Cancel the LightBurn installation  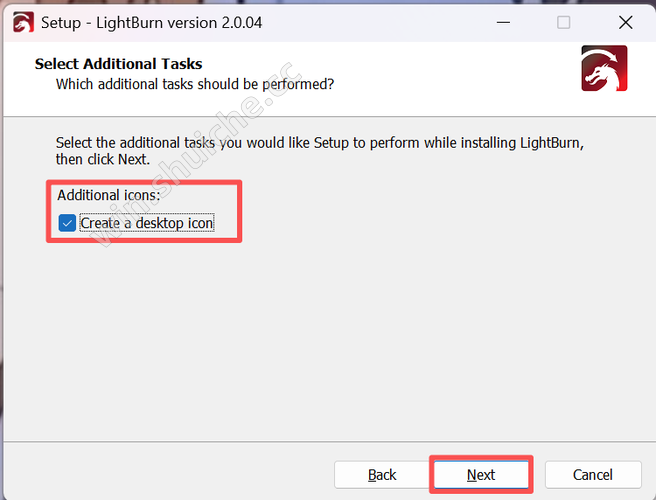[x=592, y=475]
